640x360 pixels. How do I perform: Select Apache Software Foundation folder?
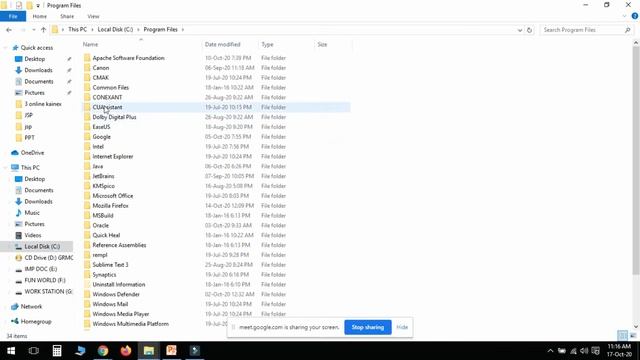point(128,58)
